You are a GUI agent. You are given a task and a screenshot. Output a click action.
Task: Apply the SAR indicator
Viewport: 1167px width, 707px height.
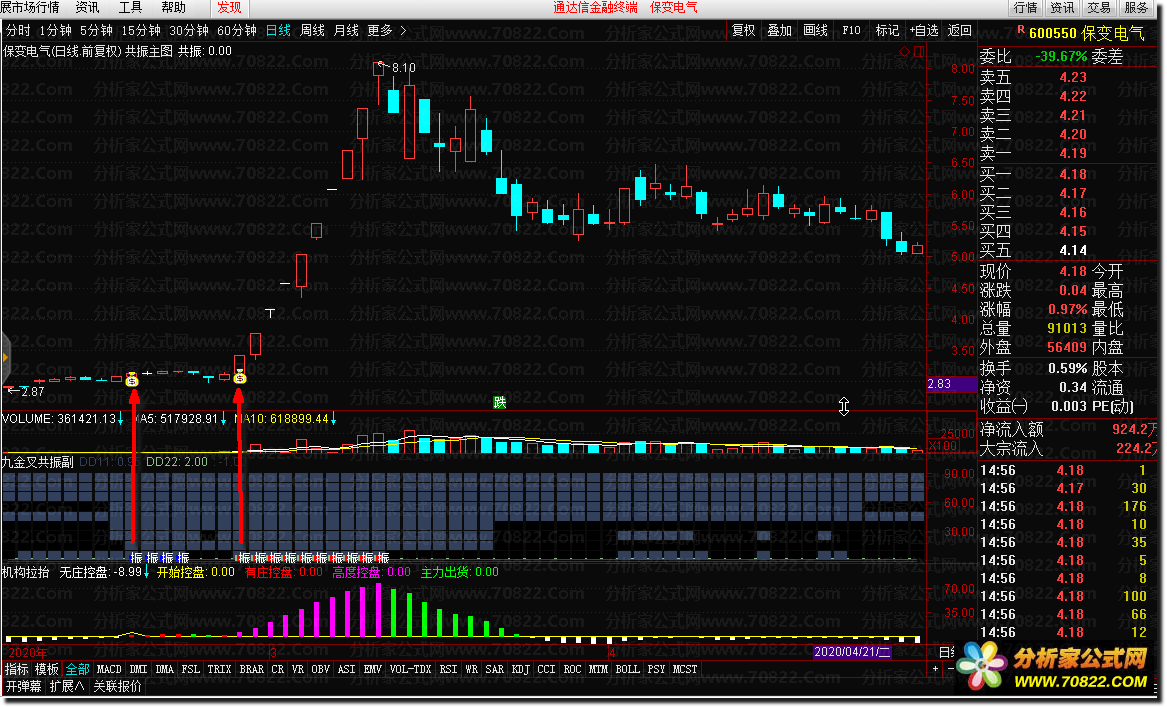click(x=495, y=669)
